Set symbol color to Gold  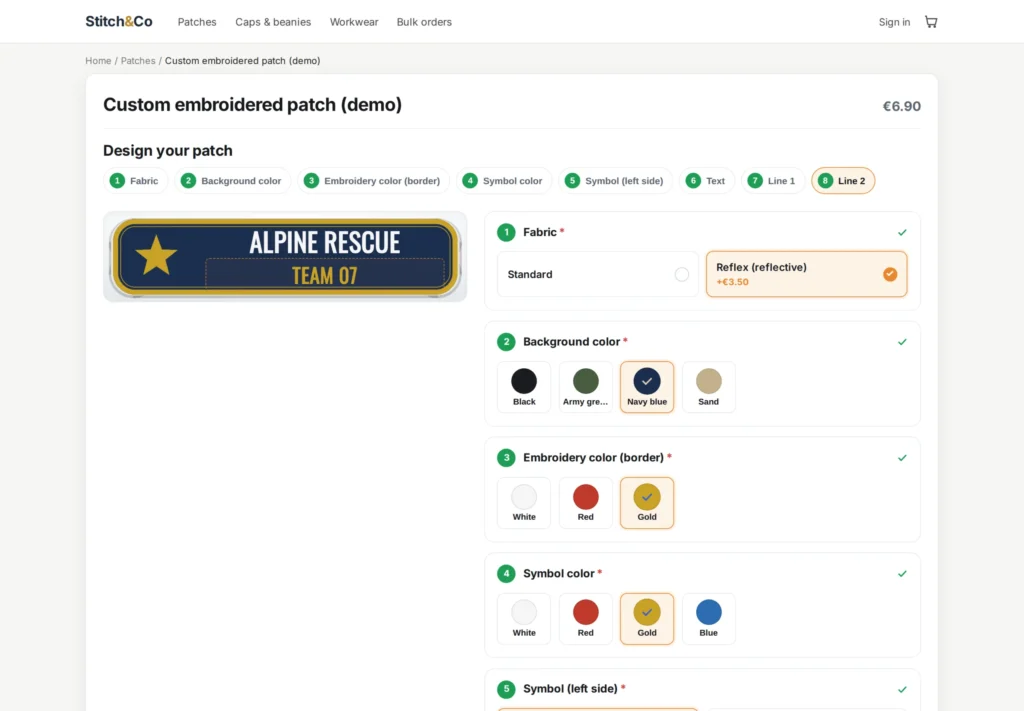pos(647,619)
